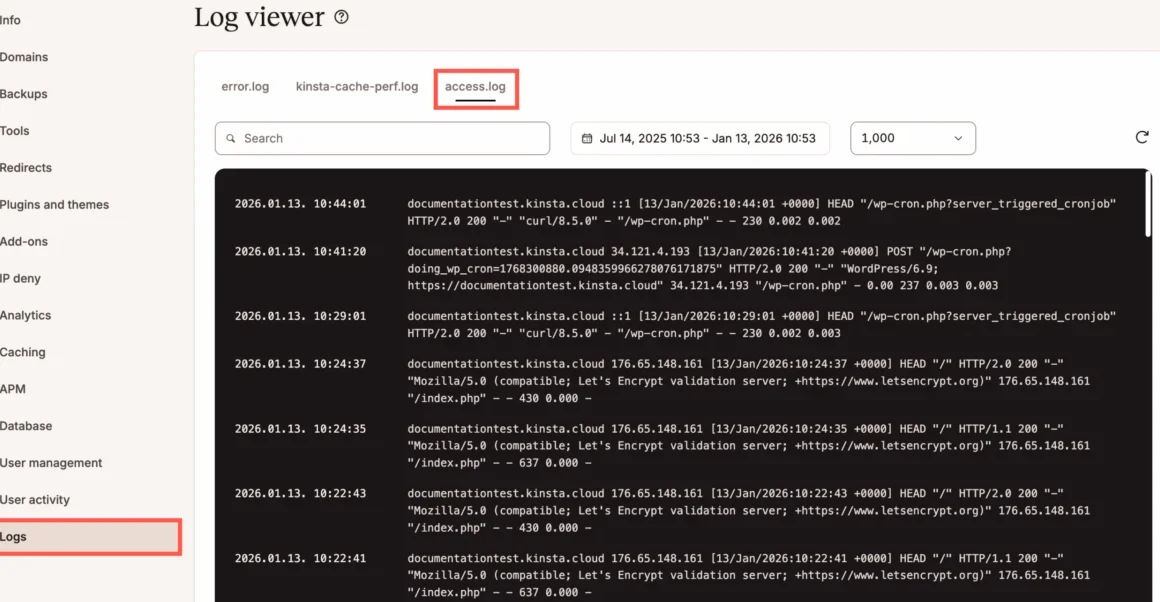The image size is (1160, 602).
Task: Click timestamp 2026.01.13. 10:44:01
Action: tap(300, 203)
